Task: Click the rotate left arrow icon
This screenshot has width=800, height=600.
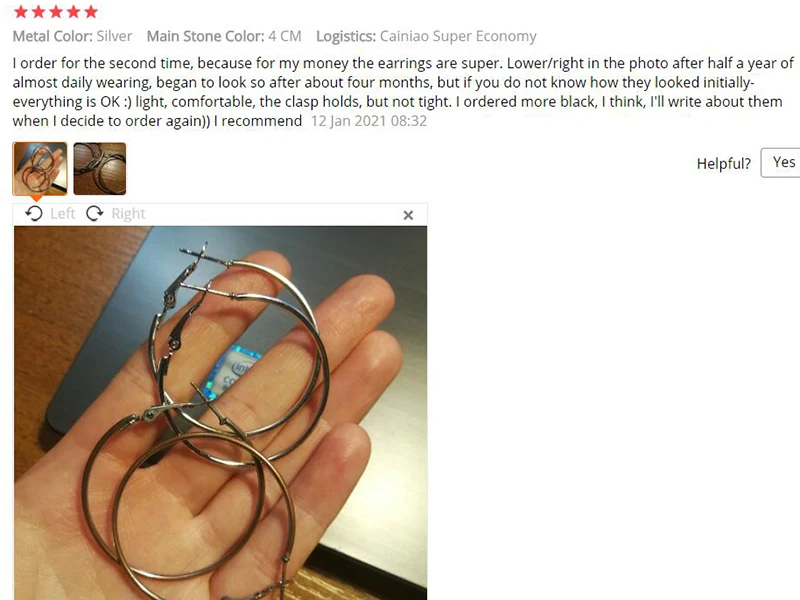Action: pos(34,213)
